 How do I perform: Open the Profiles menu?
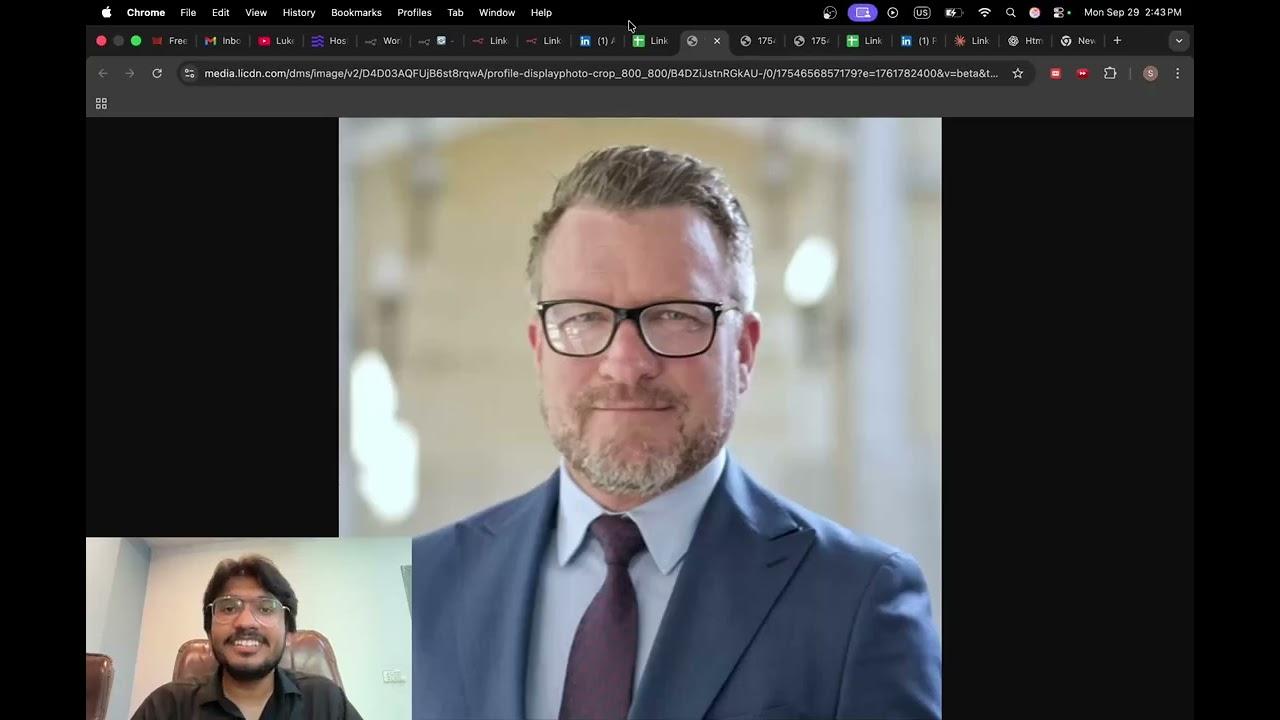pos(414,13)
